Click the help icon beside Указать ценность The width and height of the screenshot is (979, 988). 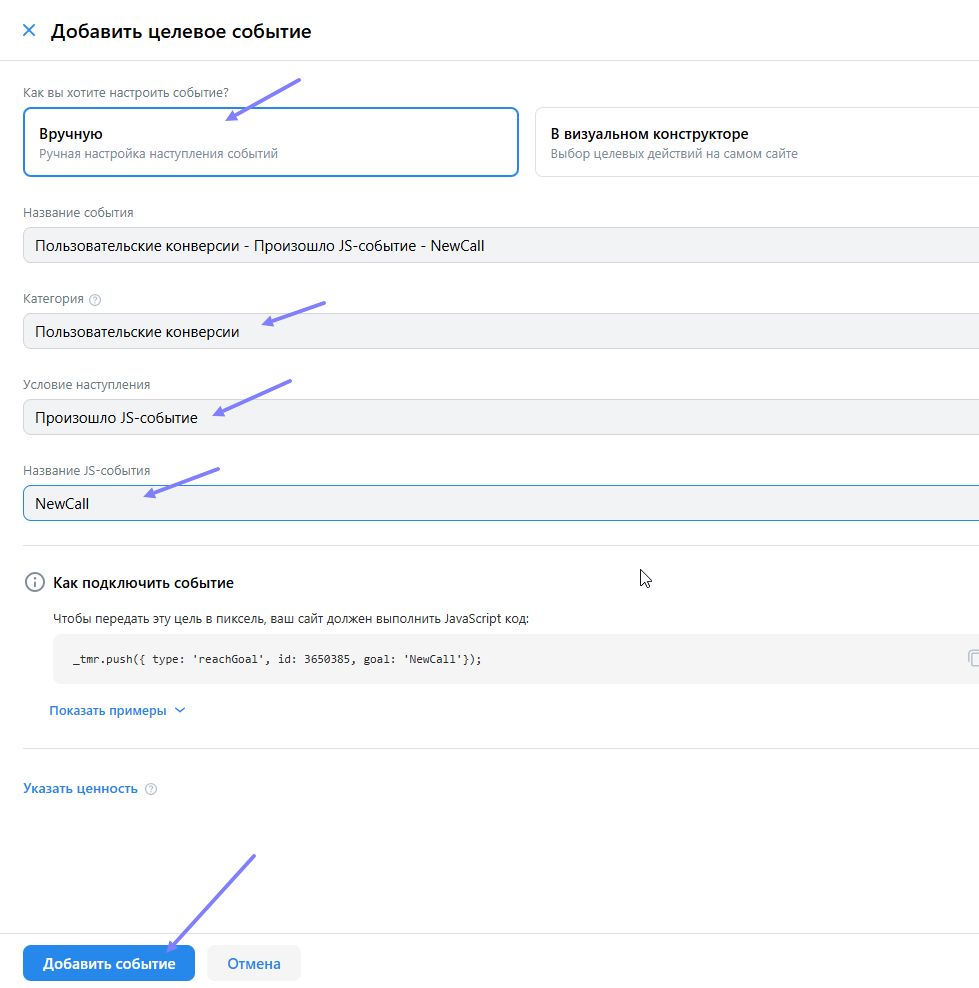(151, 789)
